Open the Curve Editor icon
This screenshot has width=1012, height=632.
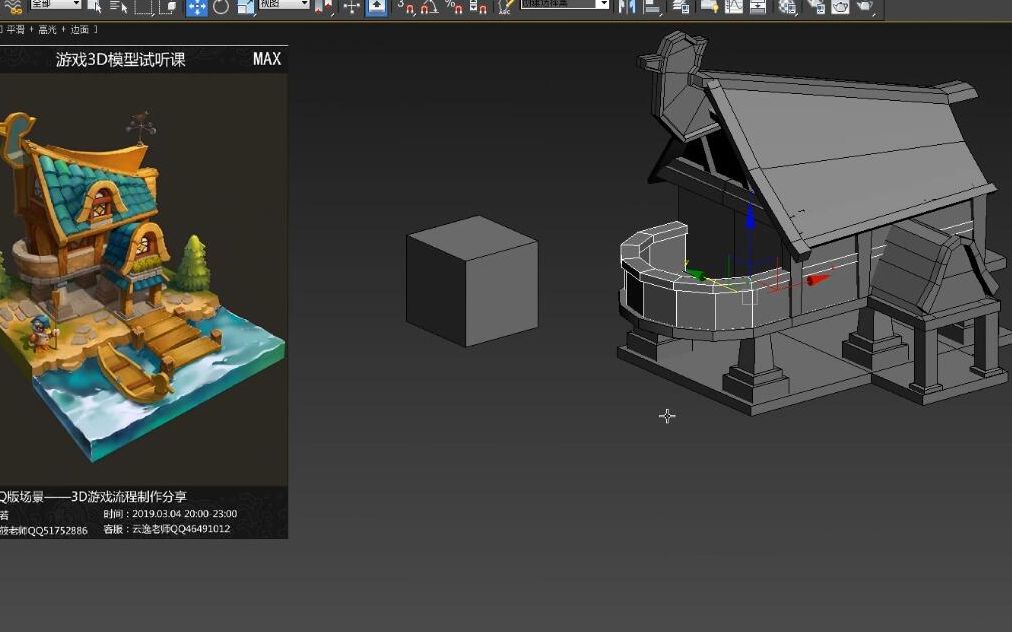732,8
